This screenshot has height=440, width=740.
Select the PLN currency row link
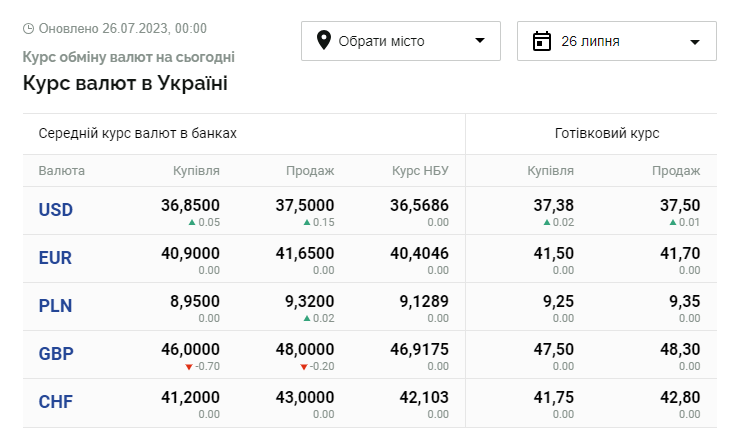55,306
